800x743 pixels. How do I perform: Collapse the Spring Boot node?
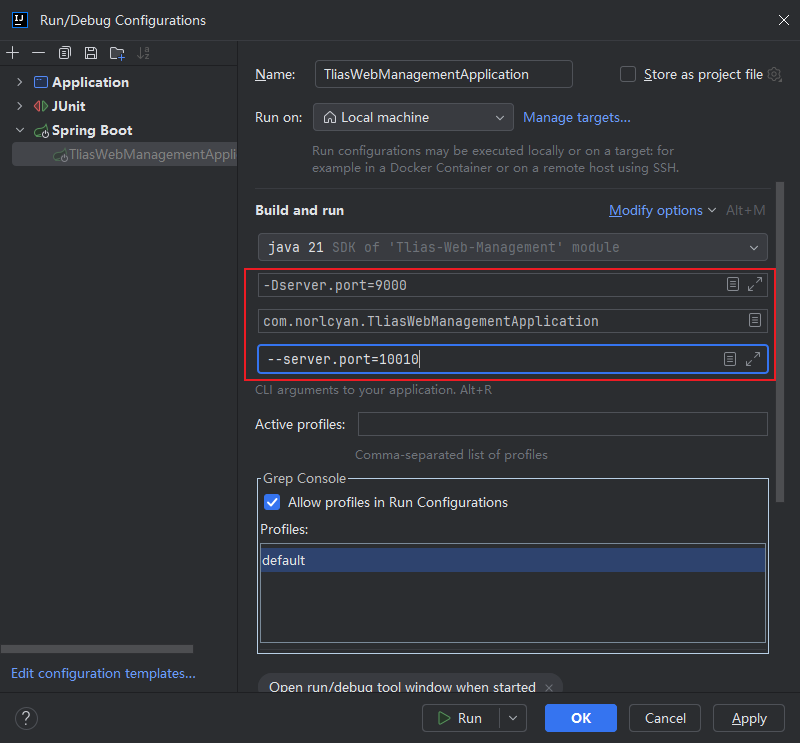click(19, 130)
